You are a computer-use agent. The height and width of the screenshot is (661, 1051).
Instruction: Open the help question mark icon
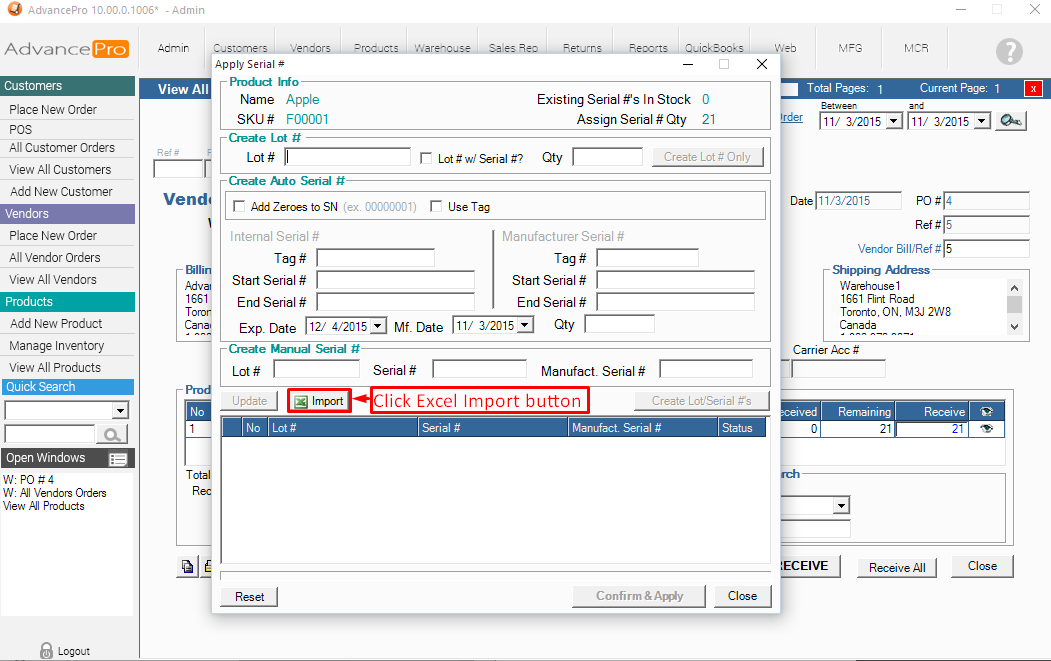click(x=1009, y=52)
